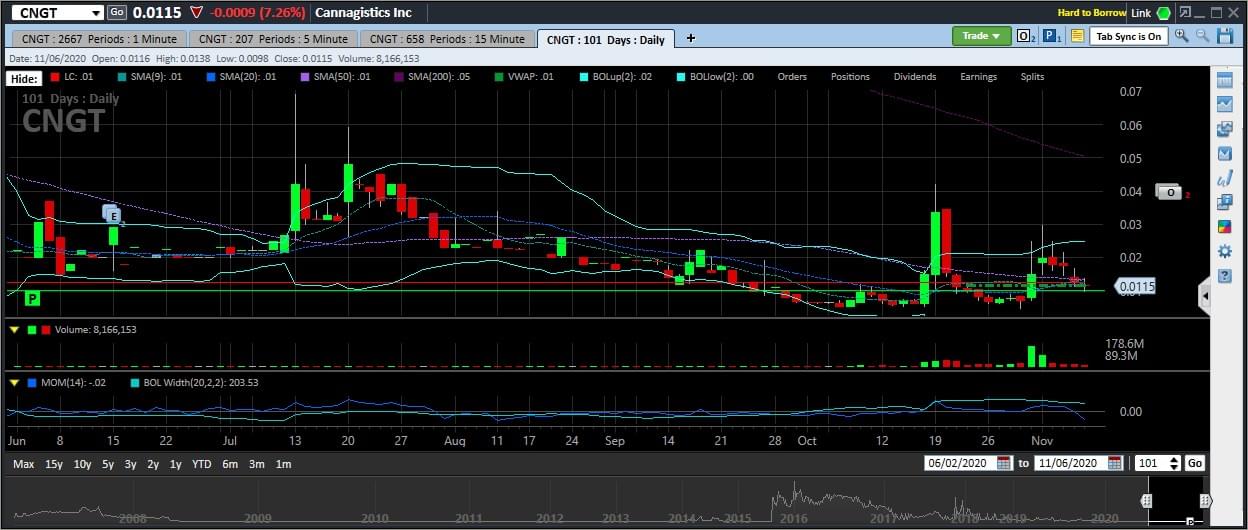This screenshot has height=530, width=1248.
Task: Select the 1m time range
Action: click(284, 464)
